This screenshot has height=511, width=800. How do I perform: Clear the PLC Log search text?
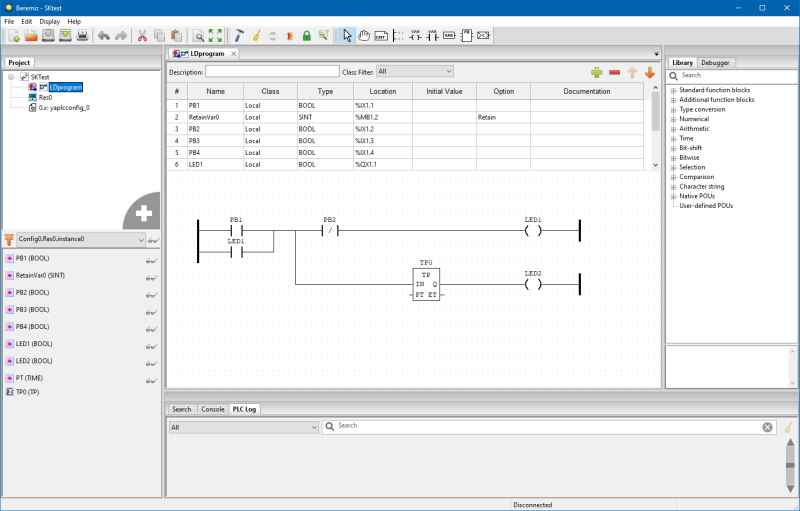click(x=767, y=427)
